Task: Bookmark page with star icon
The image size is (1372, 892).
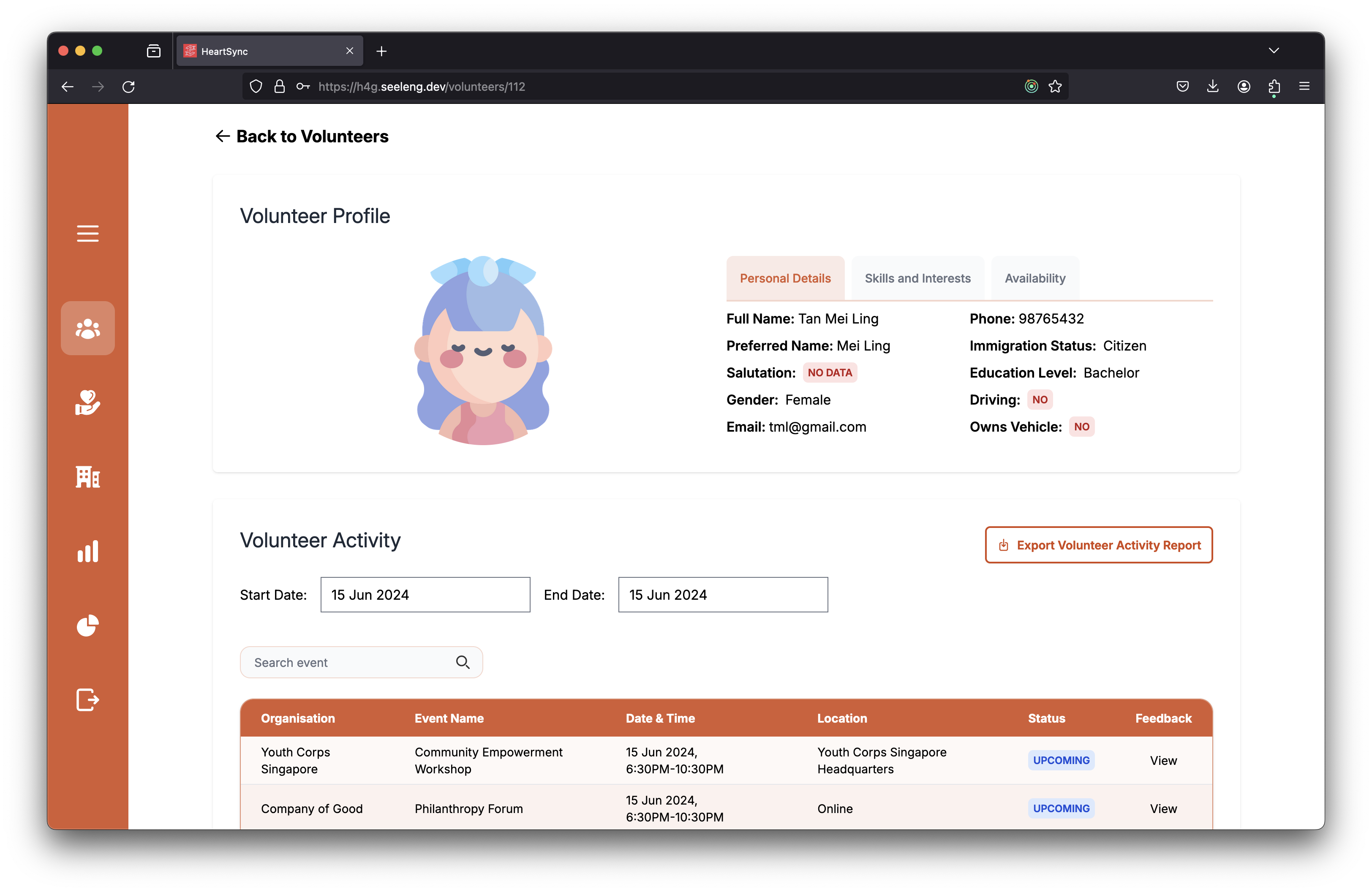Action: (1055, 87)
